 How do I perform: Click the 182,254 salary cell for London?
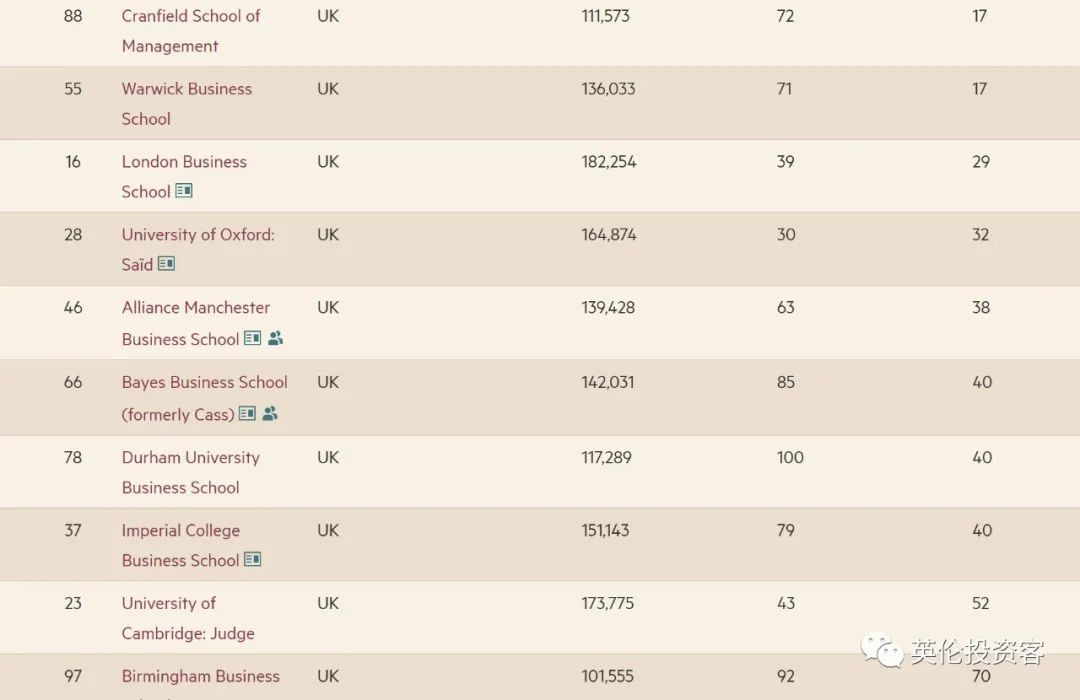click(x=609, y=162)
